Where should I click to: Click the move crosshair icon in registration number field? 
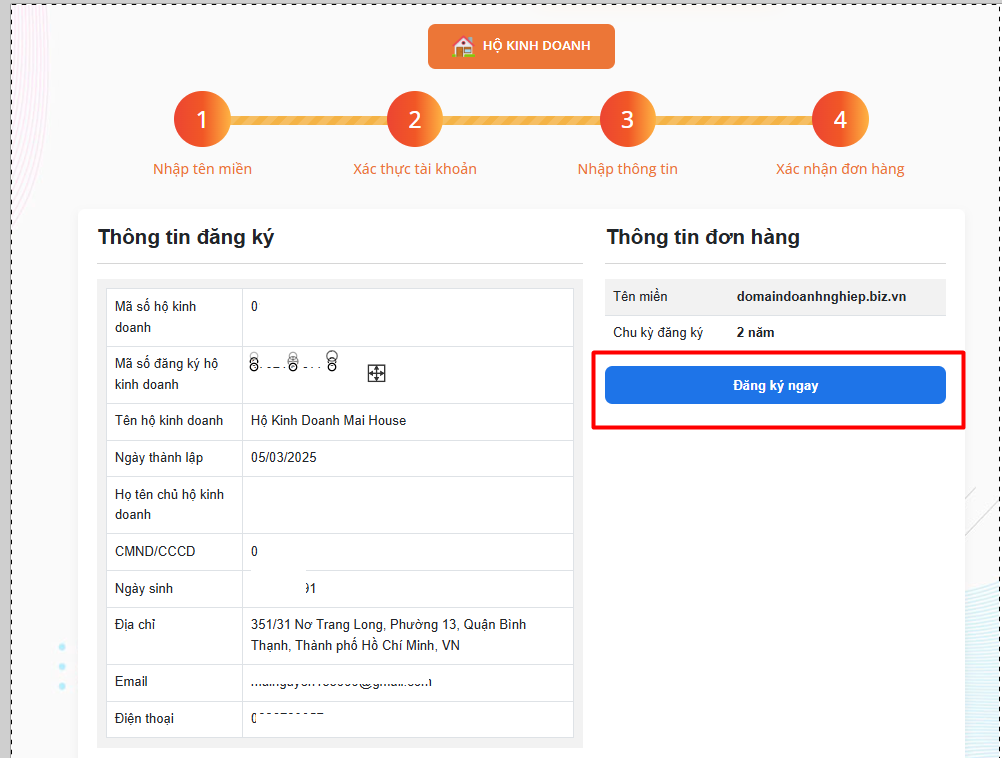pyautogui.click(x=375, y=372)
